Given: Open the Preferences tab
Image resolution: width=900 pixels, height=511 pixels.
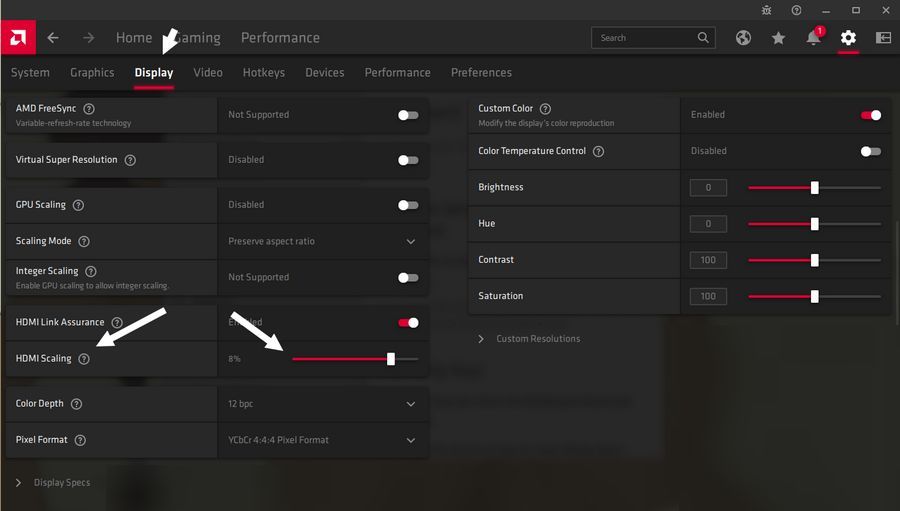Looking at the screenshot, I should coord(481,72).
